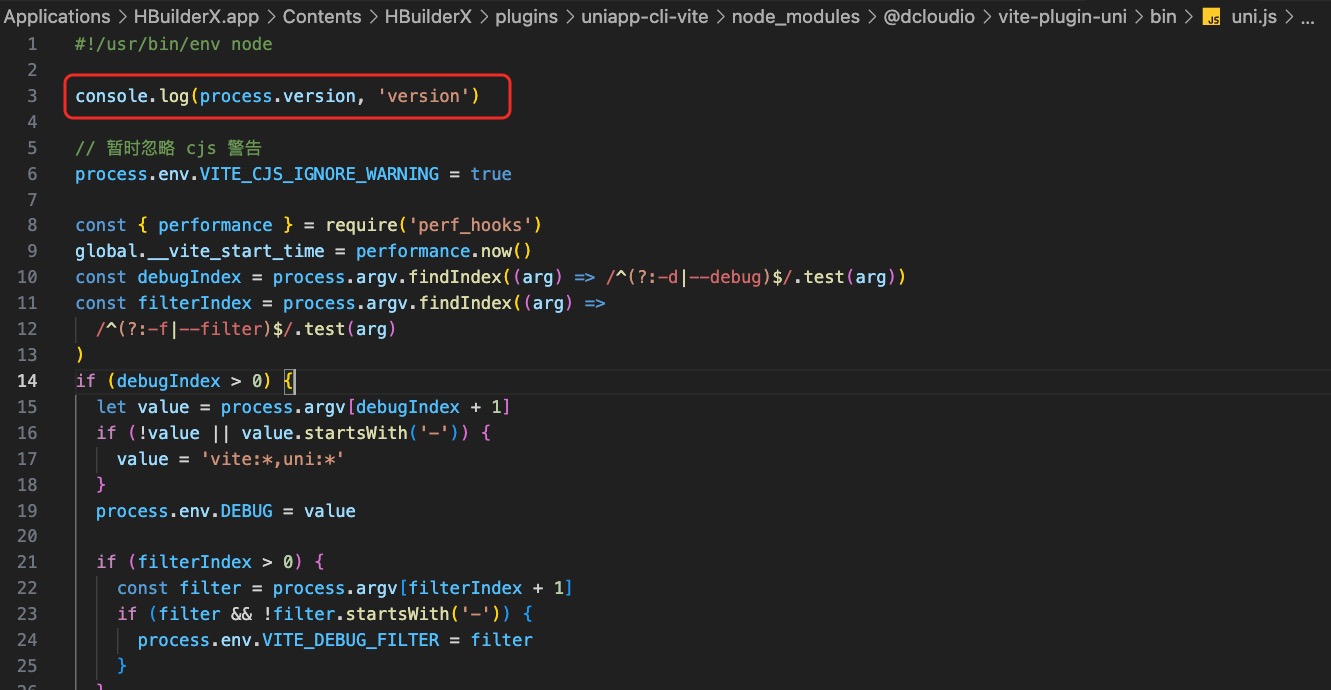1331x690 pixels.
Task: Click the JS file icon in breadcrumb
Action: (x=1211, y=17)
